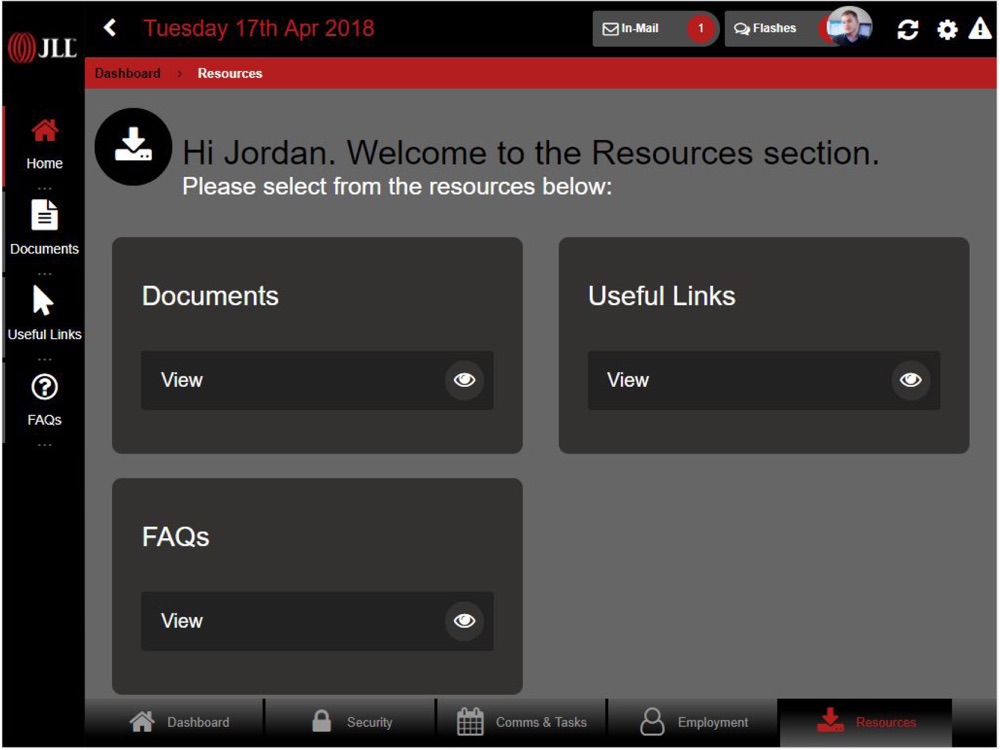Click the refresh sync icon
Image resolution: width=1000 pixels, height=750 pixels.
pyautogui.click(x=908, y=29)
